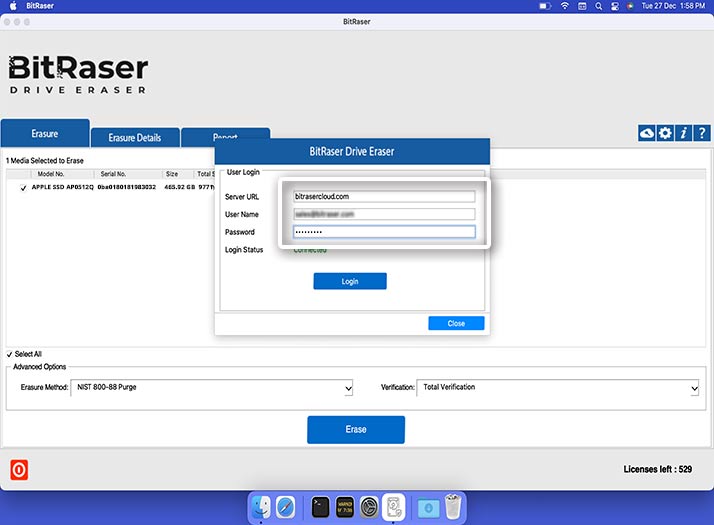Click the Login button

350,281
